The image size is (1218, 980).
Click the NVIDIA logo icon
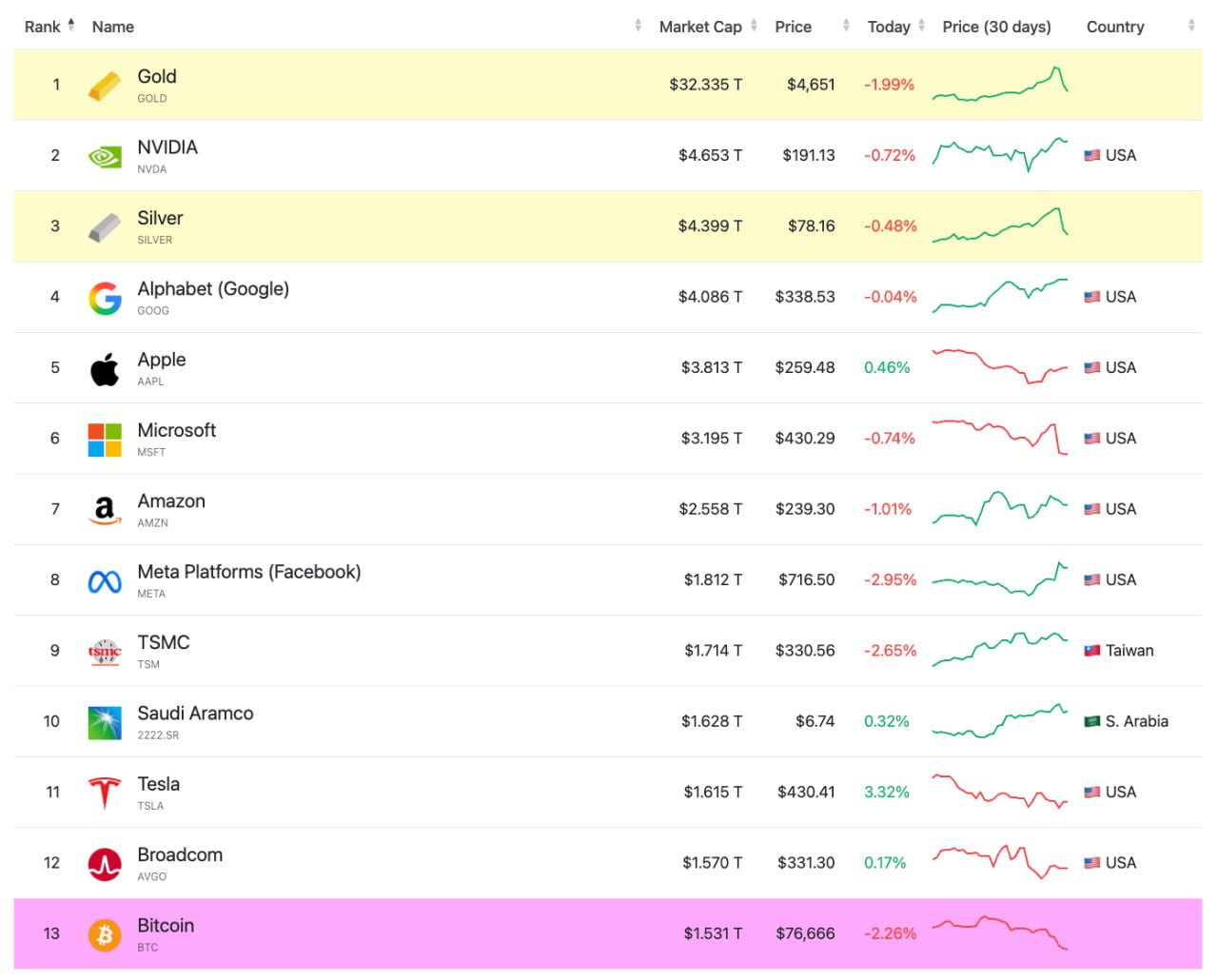[105, 156]
